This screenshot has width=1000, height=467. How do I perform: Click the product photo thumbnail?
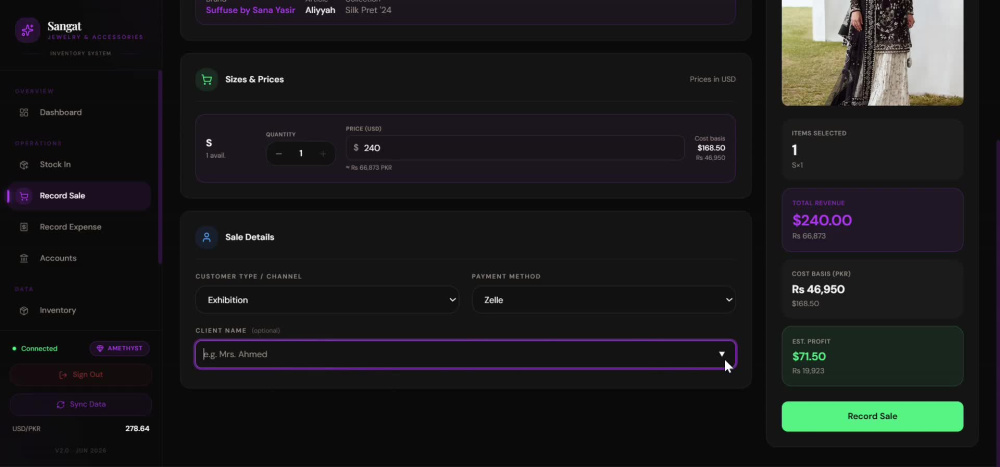coord(872,52)
